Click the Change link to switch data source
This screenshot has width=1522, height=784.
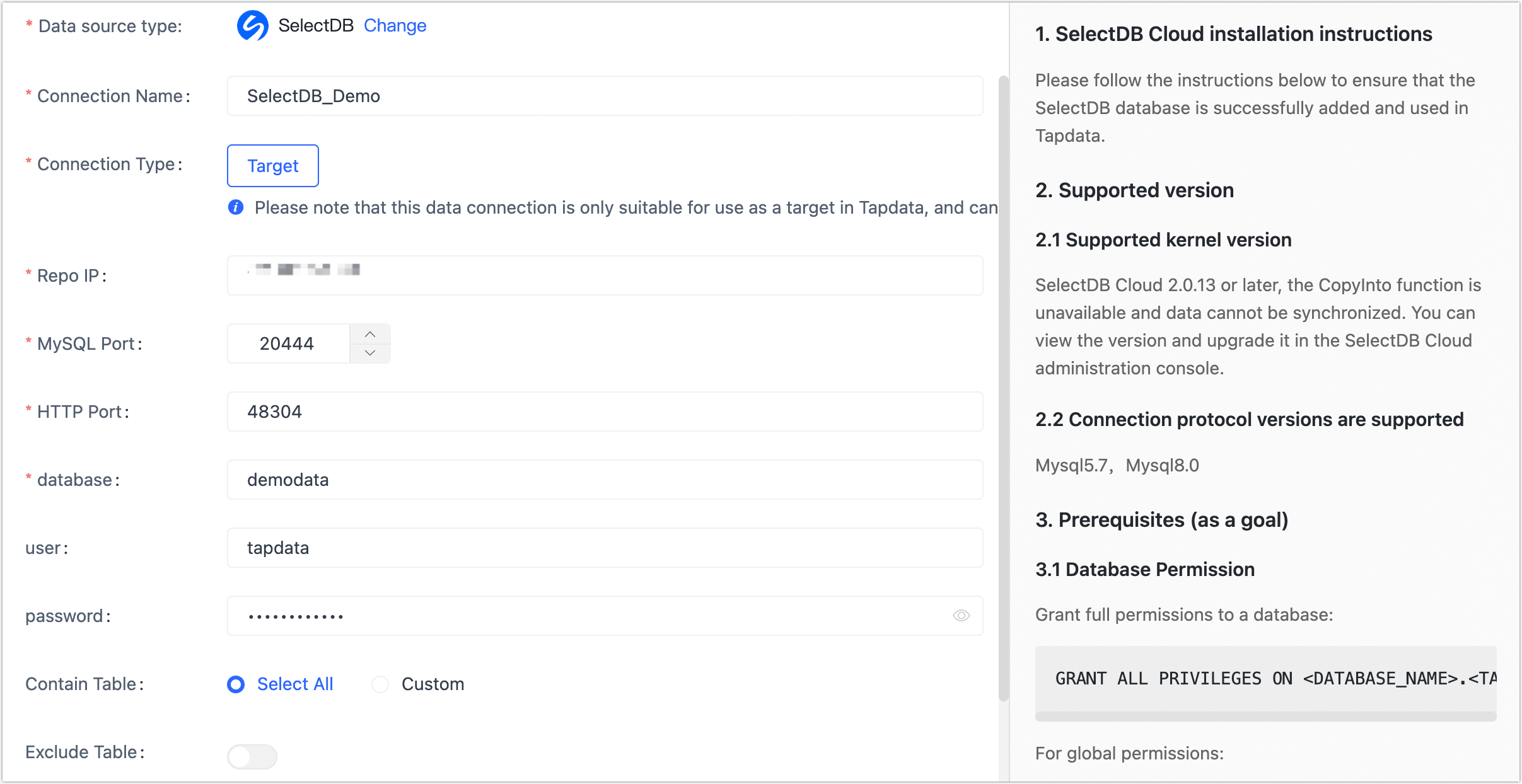(395, 25)
